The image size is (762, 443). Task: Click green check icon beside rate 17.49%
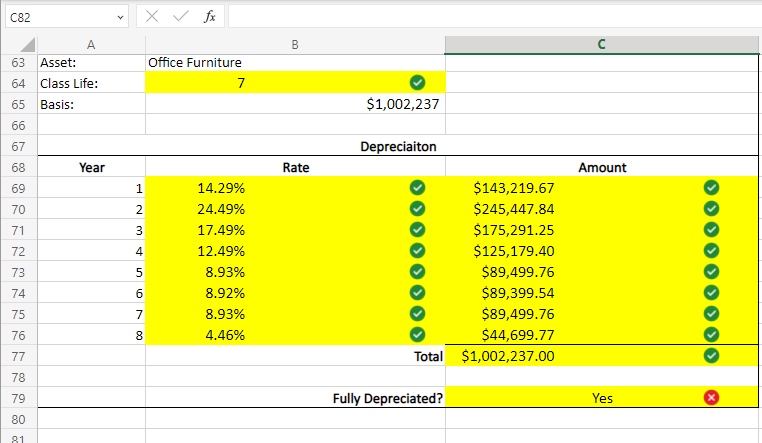[x=417, y=229]
